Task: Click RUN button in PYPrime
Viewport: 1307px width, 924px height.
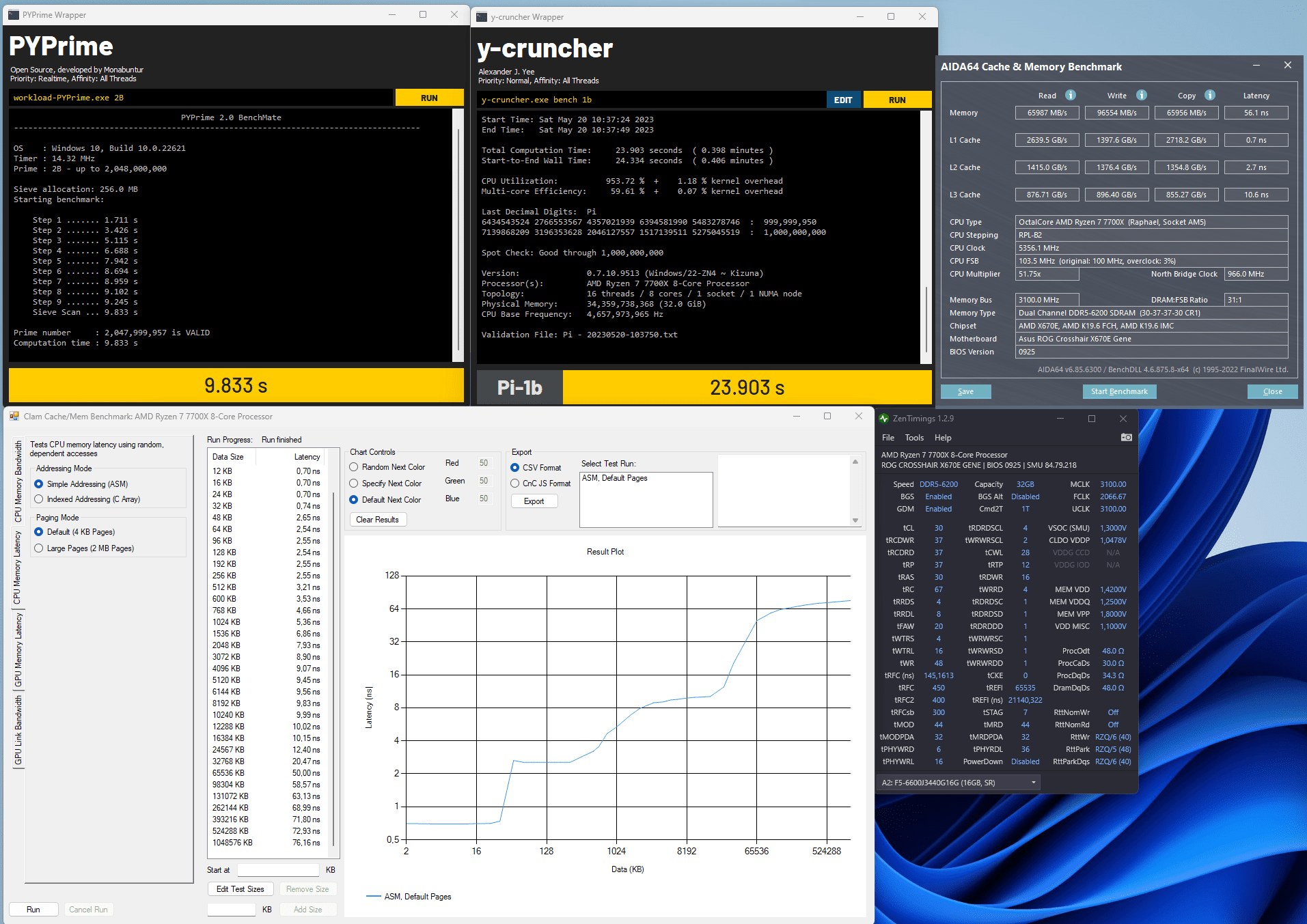Action: [x=429, y=98]
